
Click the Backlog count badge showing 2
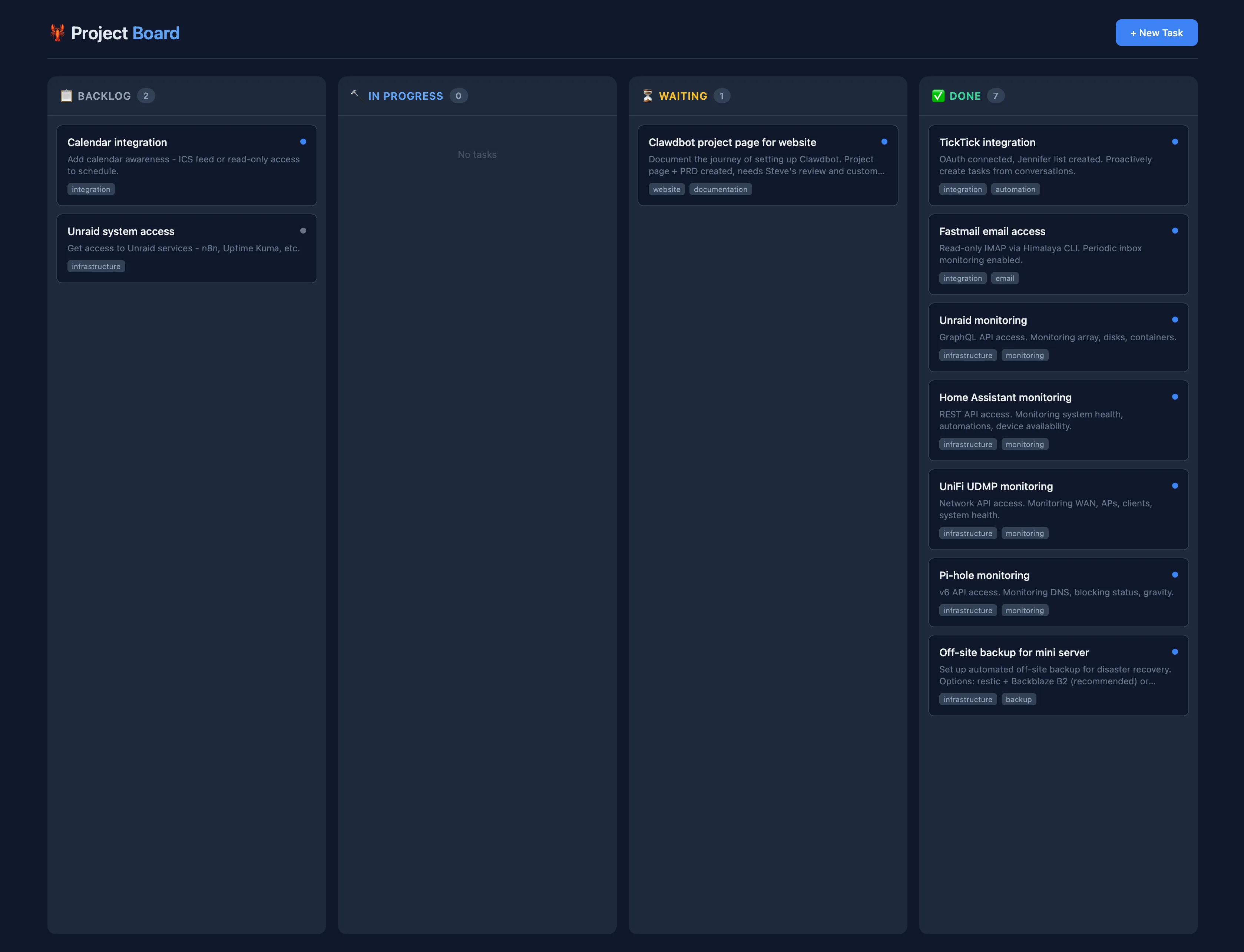coord(146,96)
